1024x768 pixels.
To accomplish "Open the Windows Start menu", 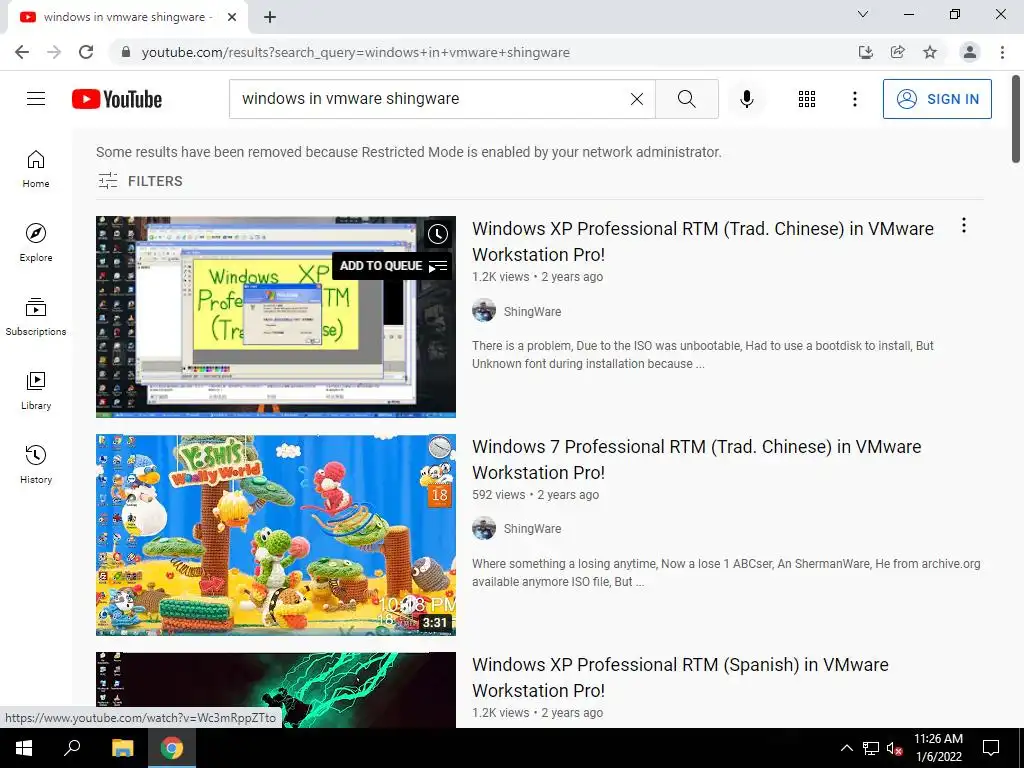I will pyautogui.click(x=24, y=748).
